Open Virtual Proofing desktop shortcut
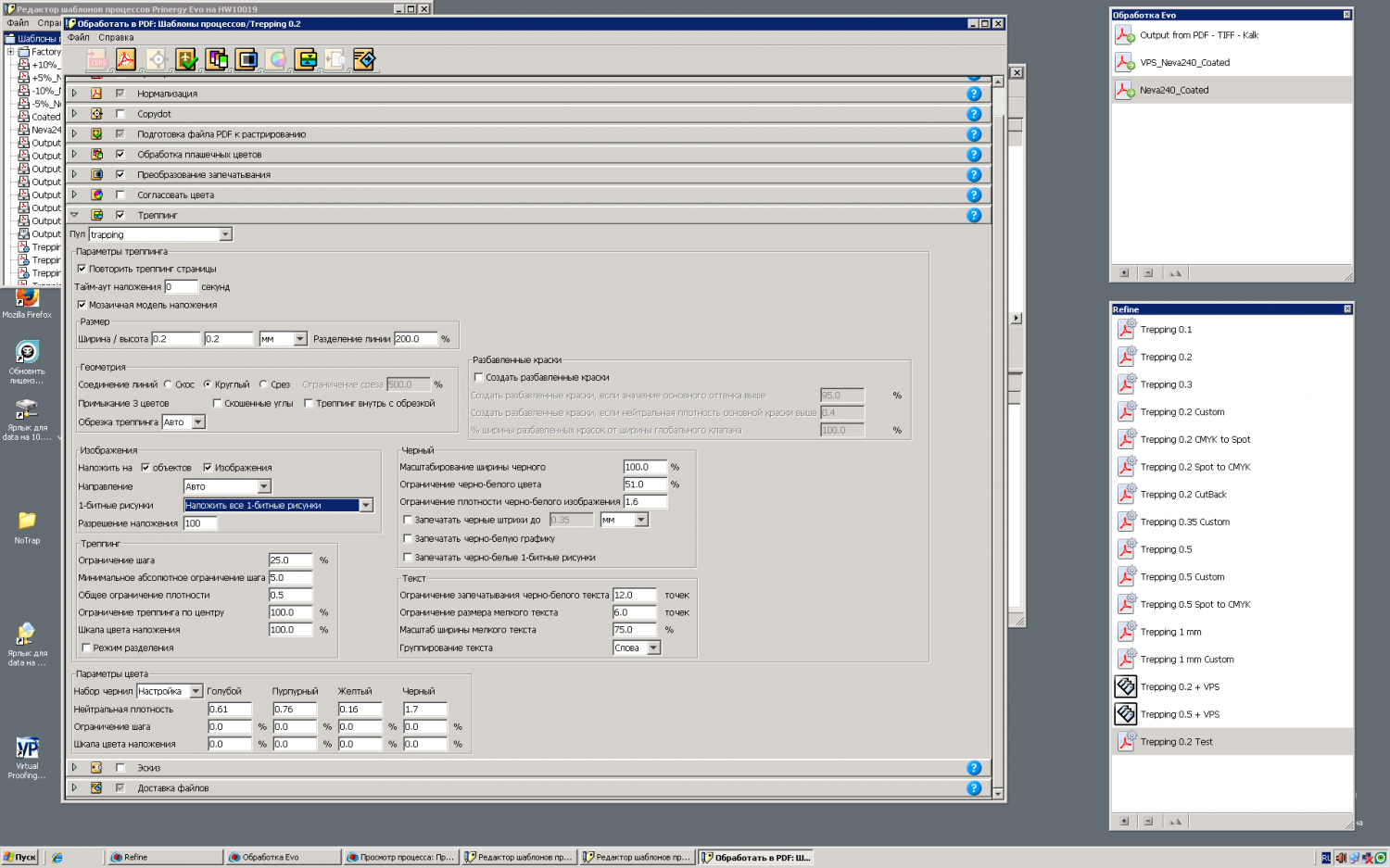 [x=27, y=758]
